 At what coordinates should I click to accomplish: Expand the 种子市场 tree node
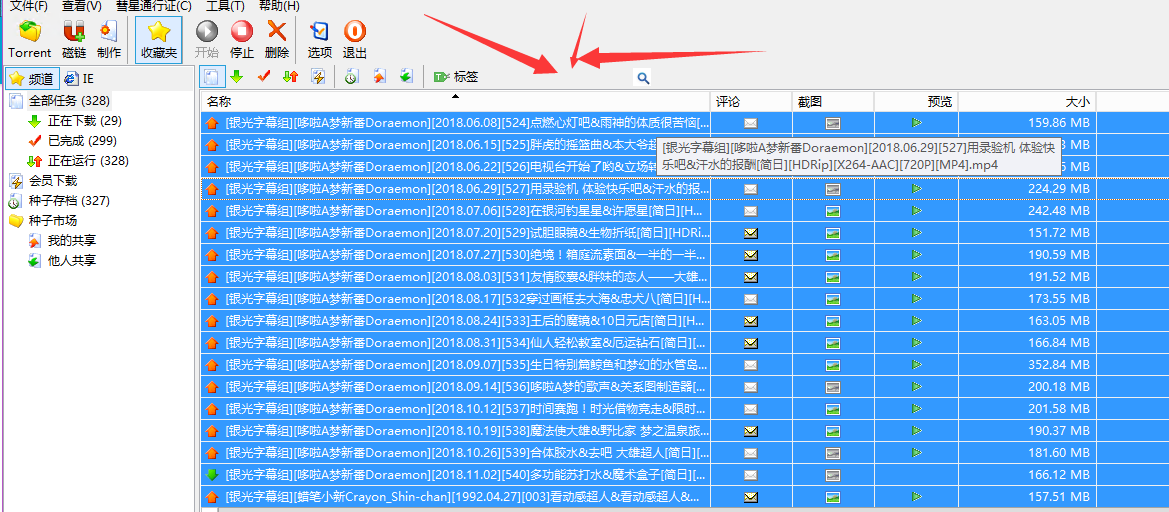[16, 221]
